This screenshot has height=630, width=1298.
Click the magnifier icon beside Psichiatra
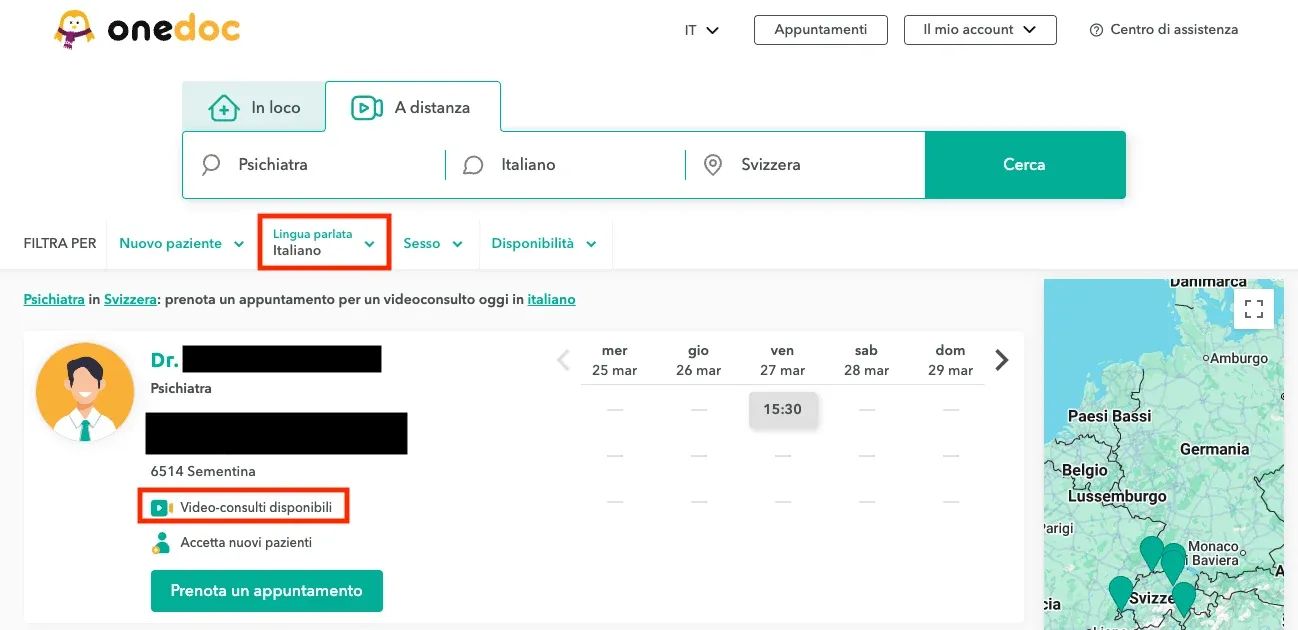(211, 165)
